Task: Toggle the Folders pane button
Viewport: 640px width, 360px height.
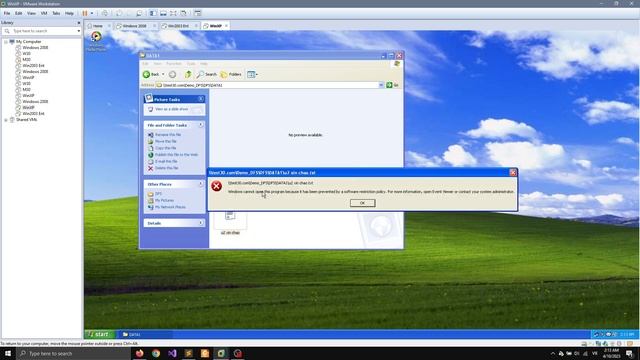Action: tap(231, 74)
